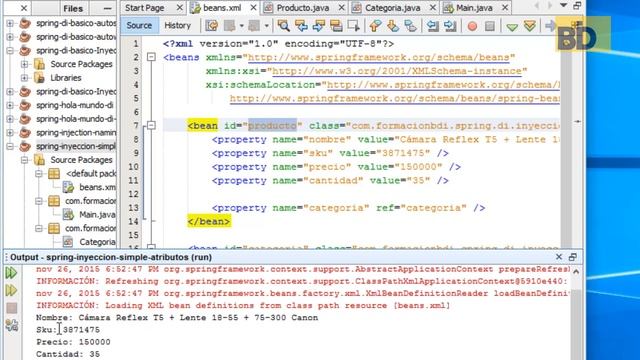Find next occurrence in editor toolbar

click(318, 26)
